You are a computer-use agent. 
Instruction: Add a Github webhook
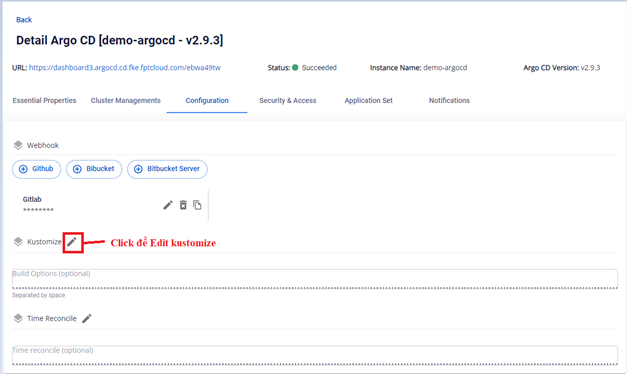36,169
